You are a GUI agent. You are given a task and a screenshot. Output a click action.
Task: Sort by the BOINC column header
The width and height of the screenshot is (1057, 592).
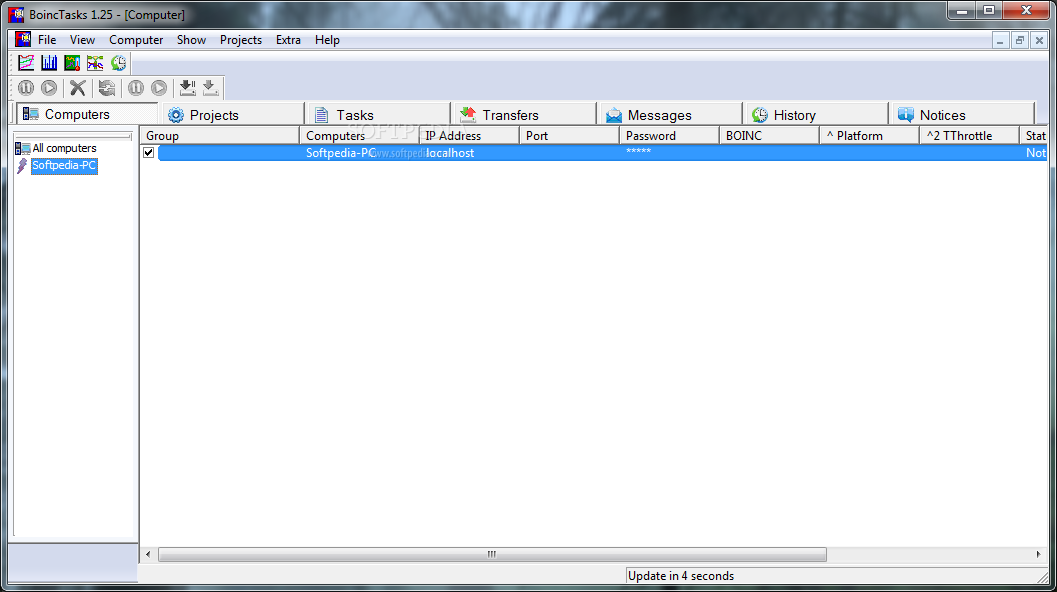[770, 136]
